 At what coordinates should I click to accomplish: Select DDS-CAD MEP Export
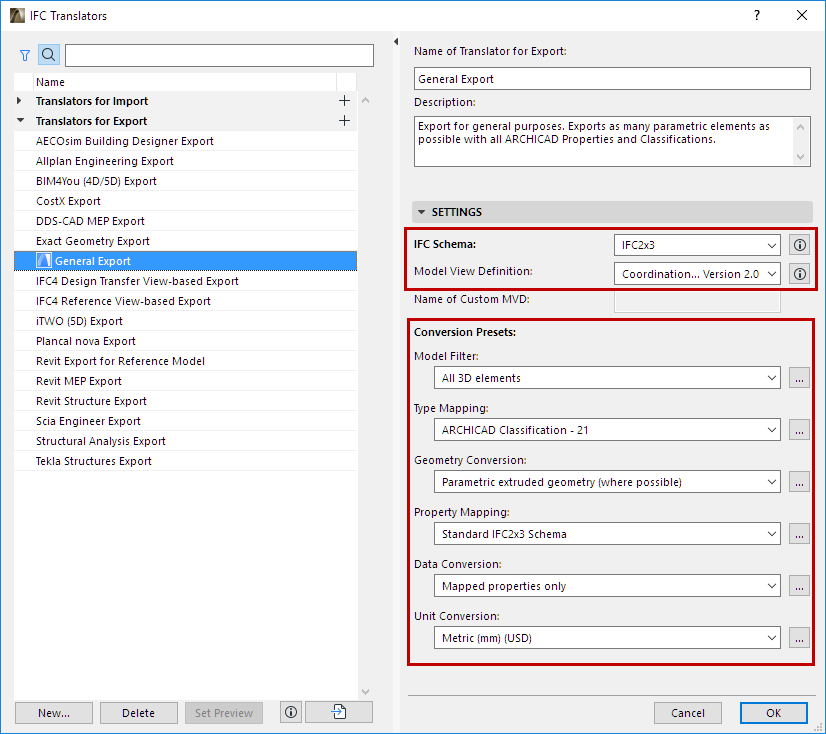pyautogui.click(x=185, y=221)
